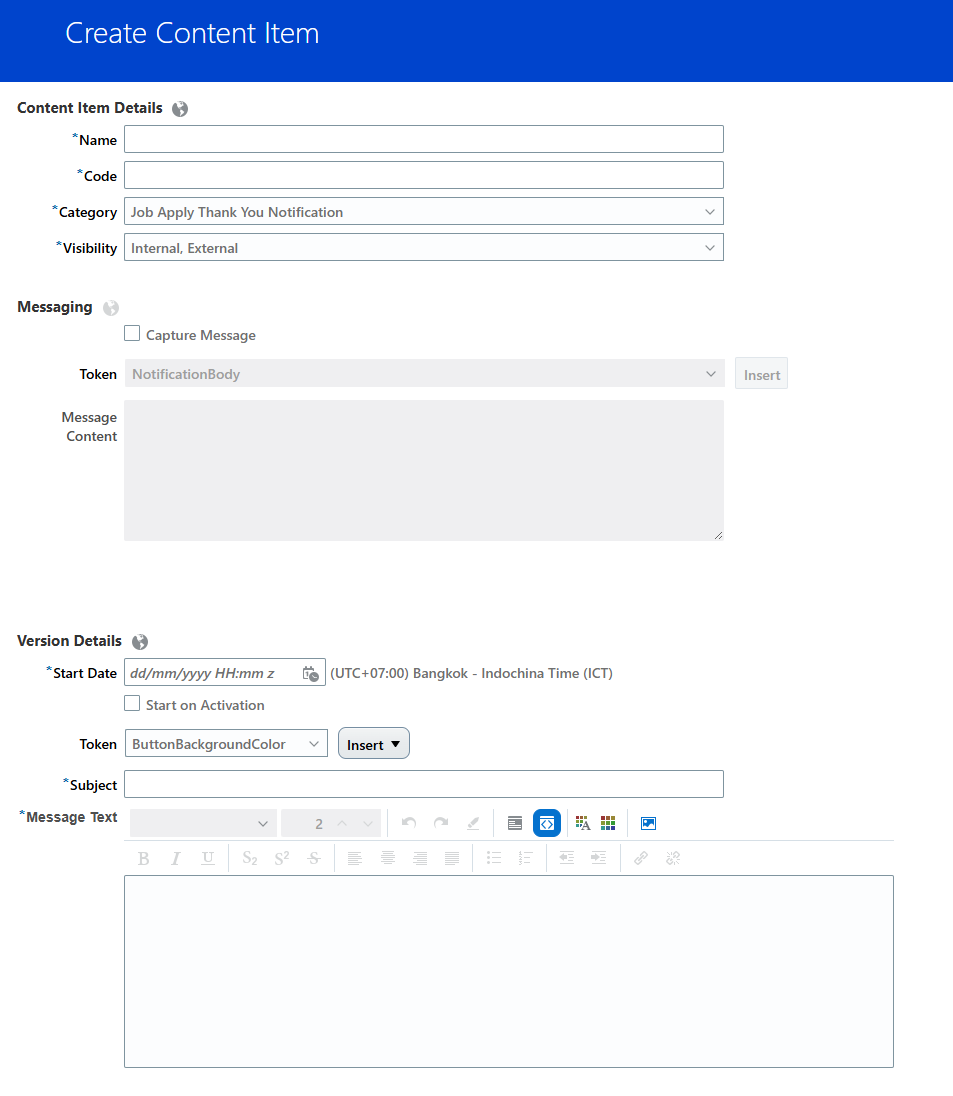Click the globe icon beside Messaging
Screen dimensions: 953x1096
click(110, 308)
